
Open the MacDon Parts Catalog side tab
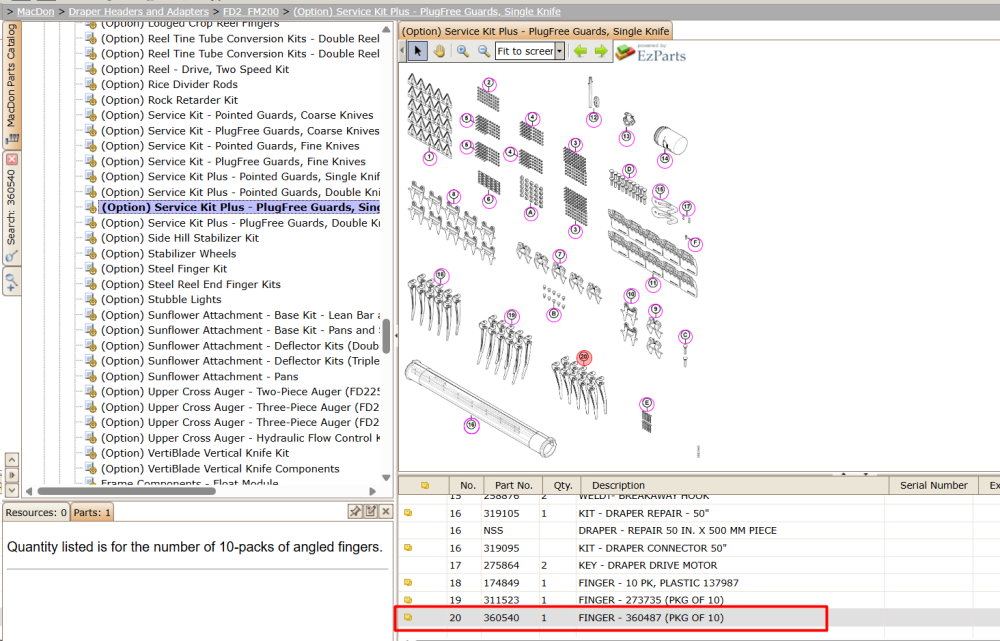coord(11,83)
